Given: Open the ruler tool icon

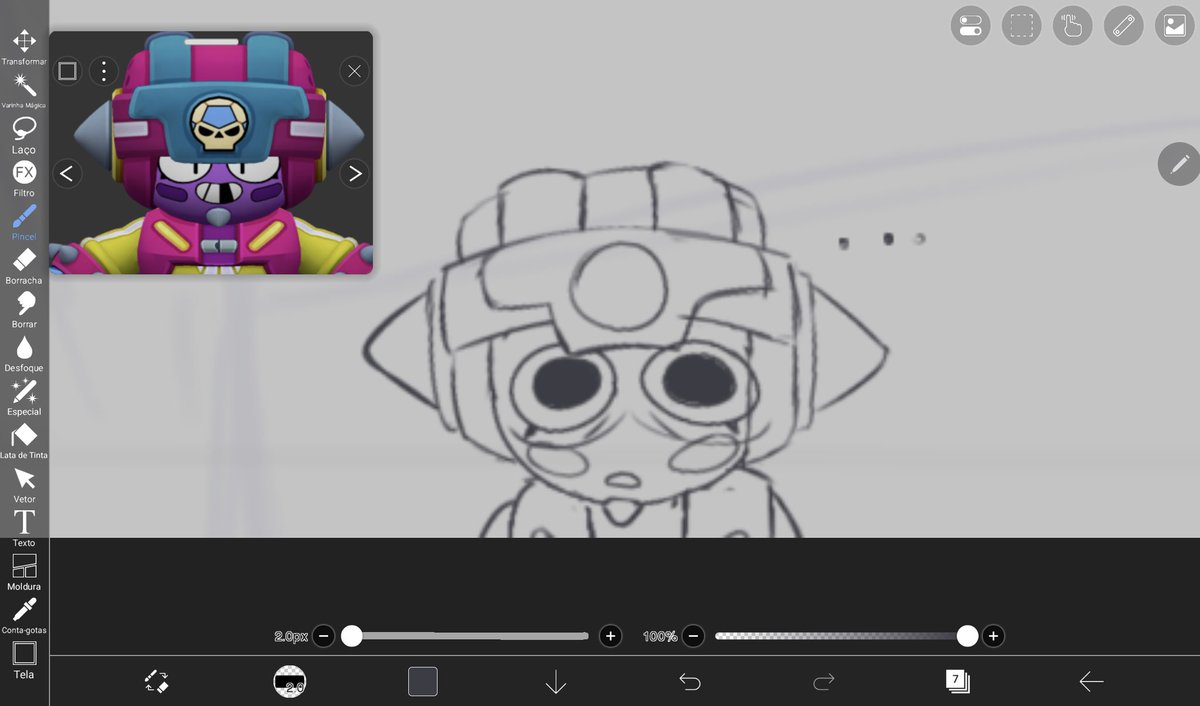Looking at the screenshot, I should tap(1124, 26).
